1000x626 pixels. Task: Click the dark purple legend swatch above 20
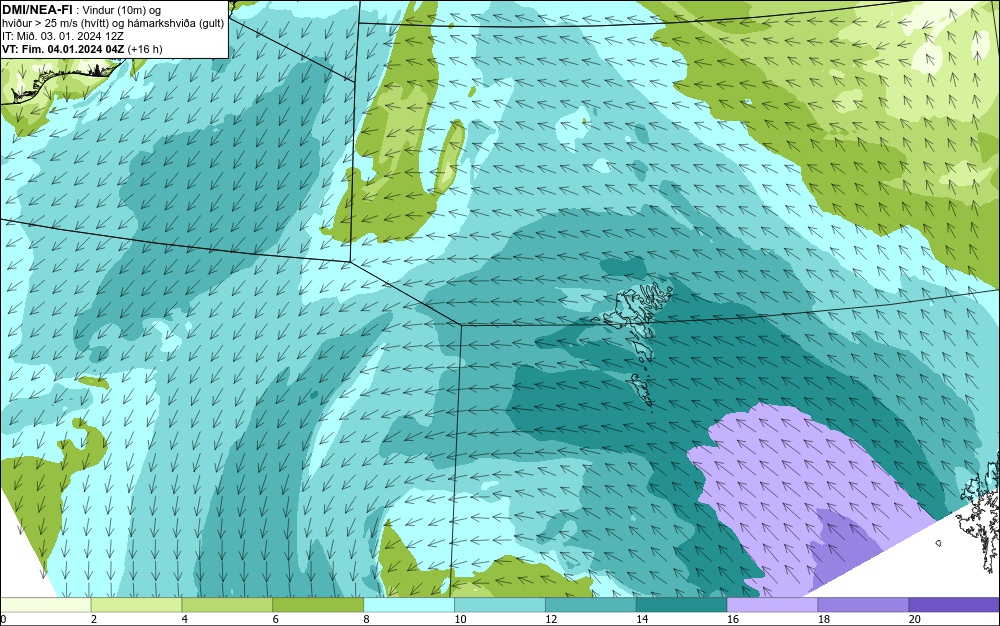(x=954, y=604)
